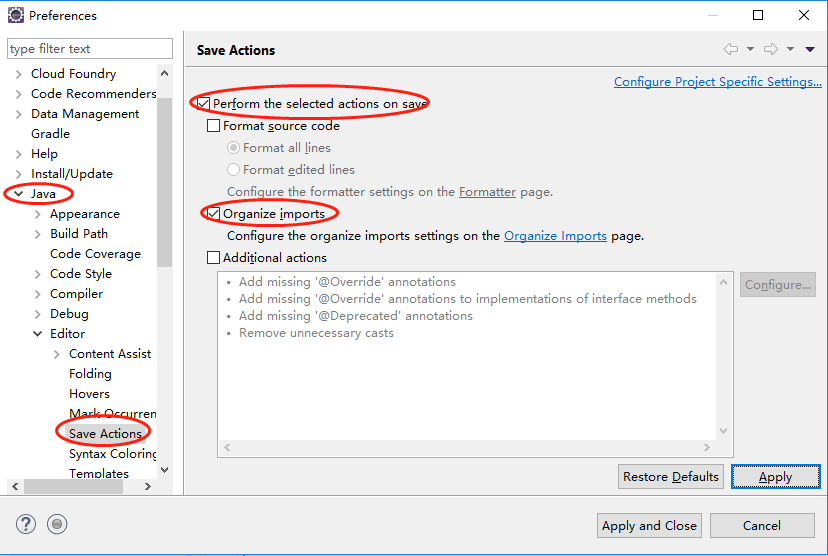Select the Folding preference page
Screen dimensions: 828x556
(x=90, y=374)
